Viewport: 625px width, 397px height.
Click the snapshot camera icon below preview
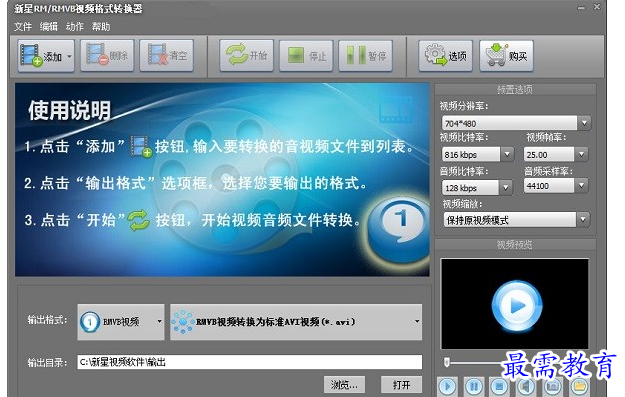click(x=553, y=387)
